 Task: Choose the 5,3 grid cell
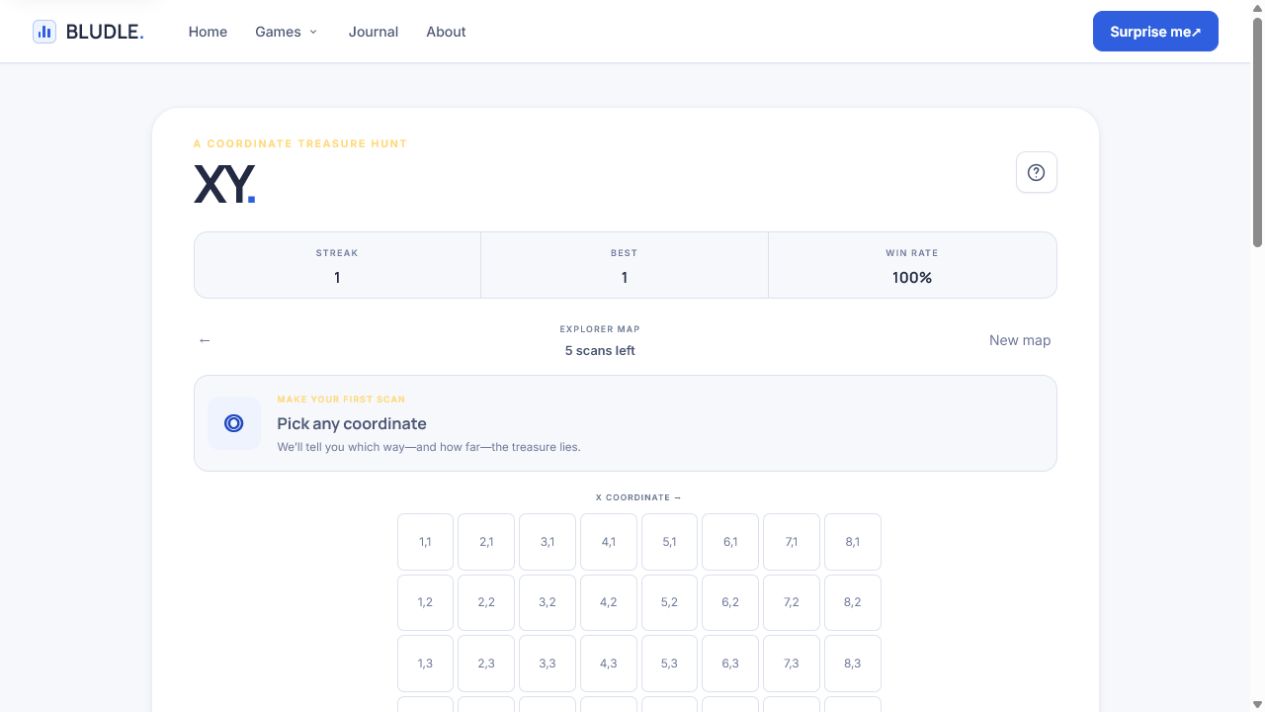tap(669, 664)
